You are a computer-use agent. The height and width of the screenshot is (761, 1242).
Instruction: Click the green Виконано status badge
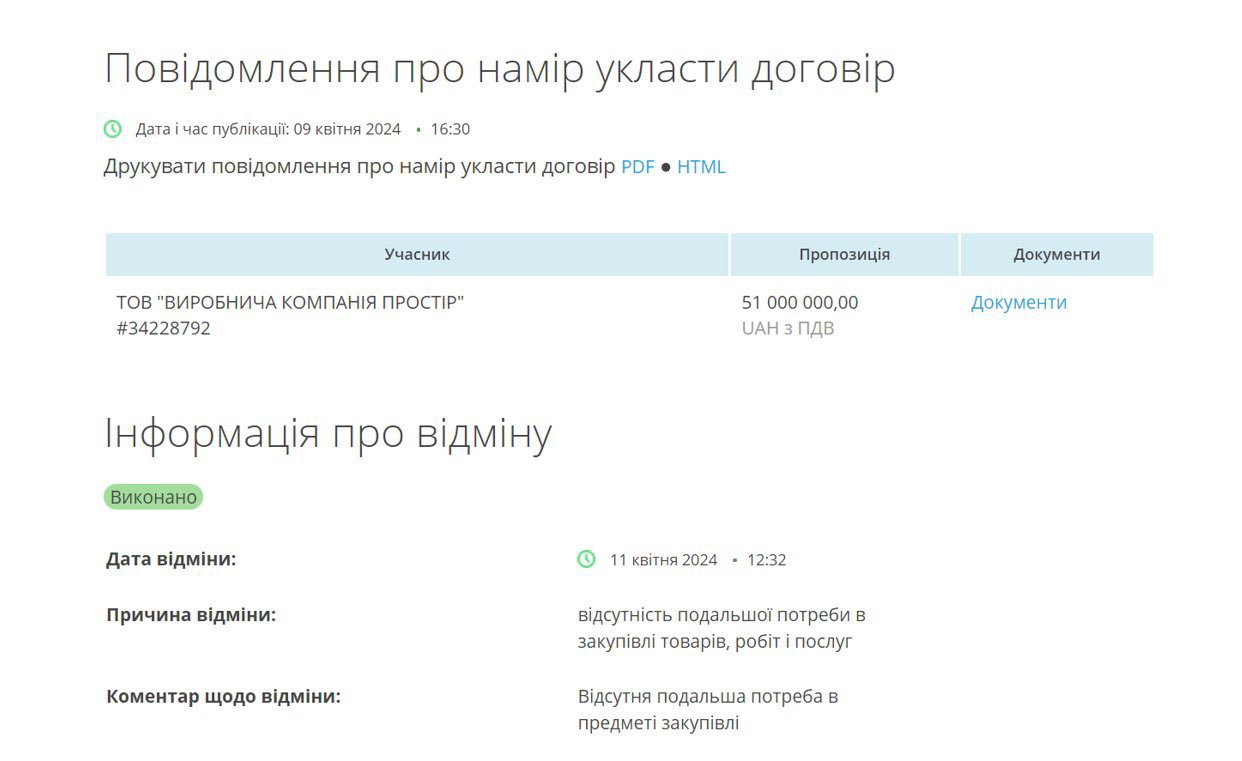(x=153, y=497)
